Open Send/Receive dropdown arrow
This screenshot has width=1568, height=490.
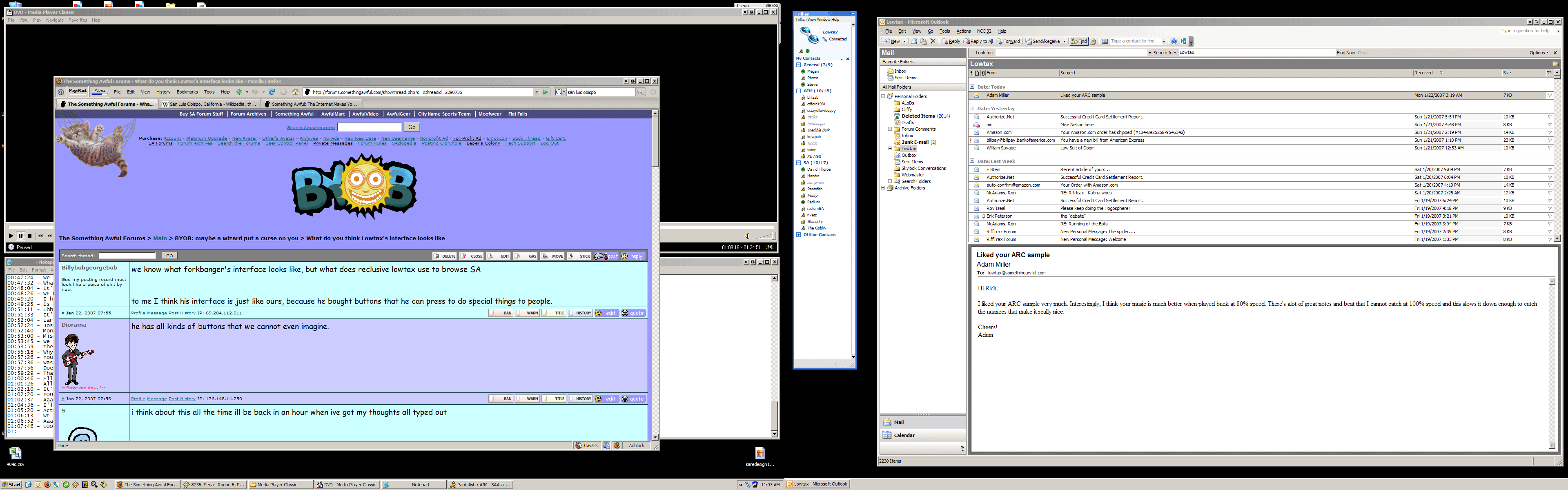pyautogui.click(x=1065, y=41)
